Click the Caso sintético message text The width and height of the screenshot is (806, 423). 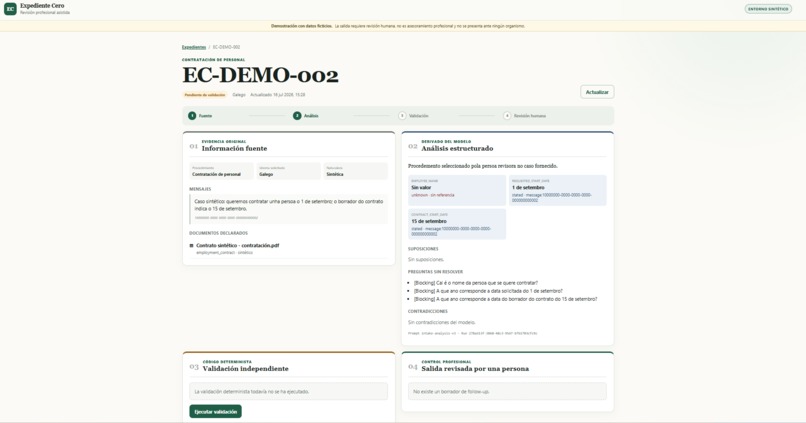(288, 205)
